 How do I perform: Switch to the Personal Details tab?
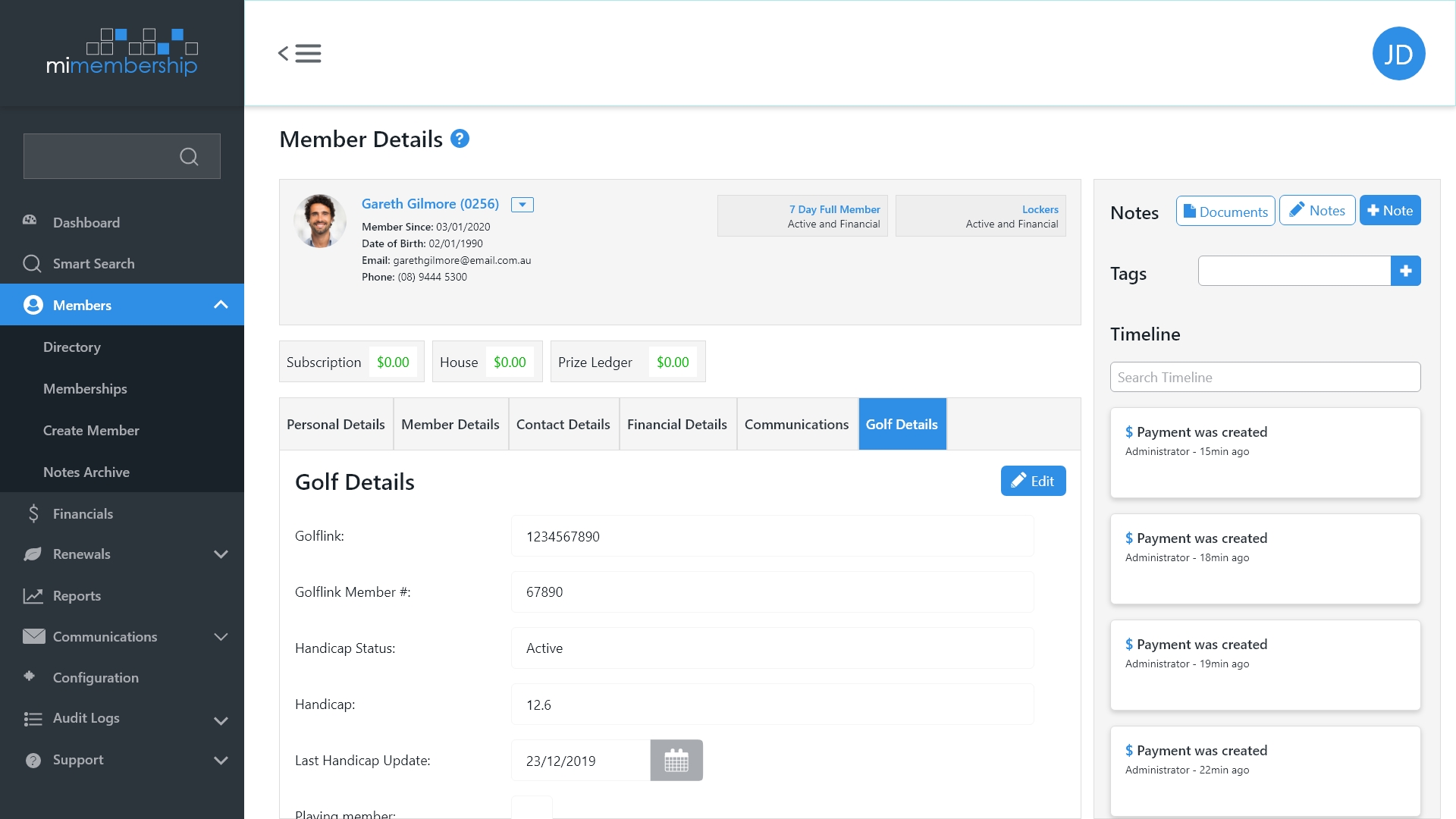coord(335,424)
